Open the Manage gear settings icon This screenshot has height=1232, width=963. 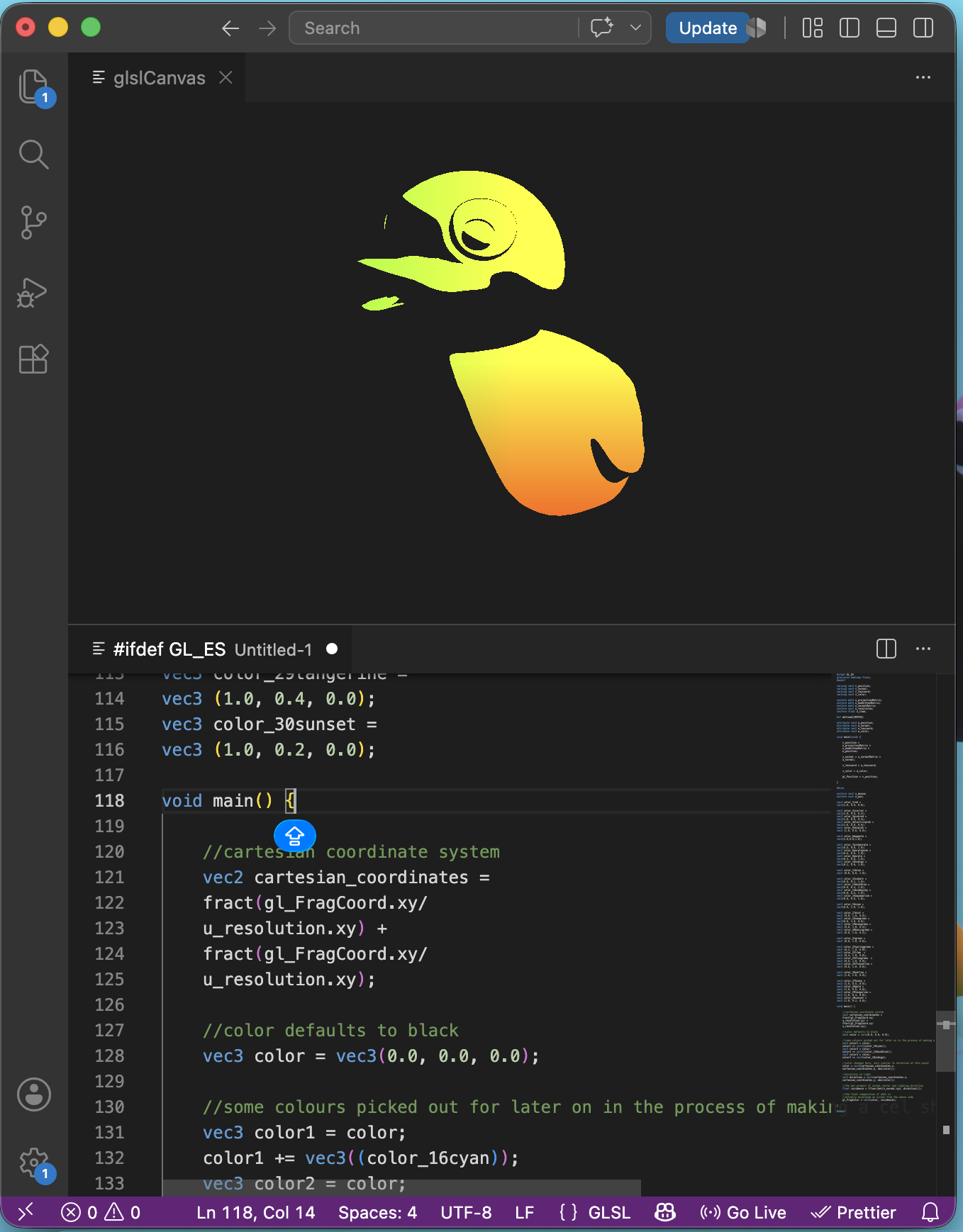33,1163
